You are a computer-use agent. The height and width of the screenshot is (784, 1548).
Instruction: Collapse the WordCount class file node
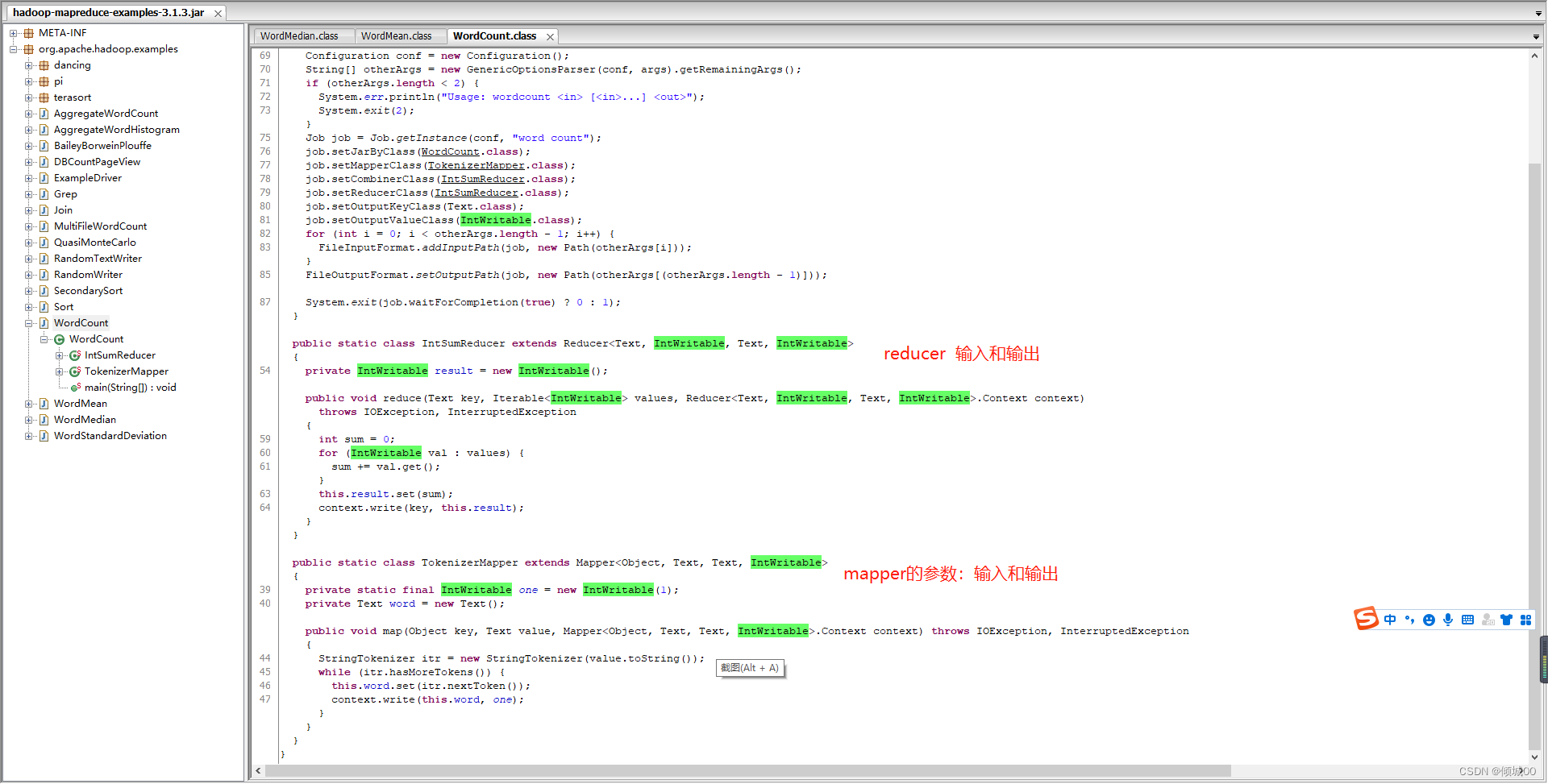tap(29, 323)
